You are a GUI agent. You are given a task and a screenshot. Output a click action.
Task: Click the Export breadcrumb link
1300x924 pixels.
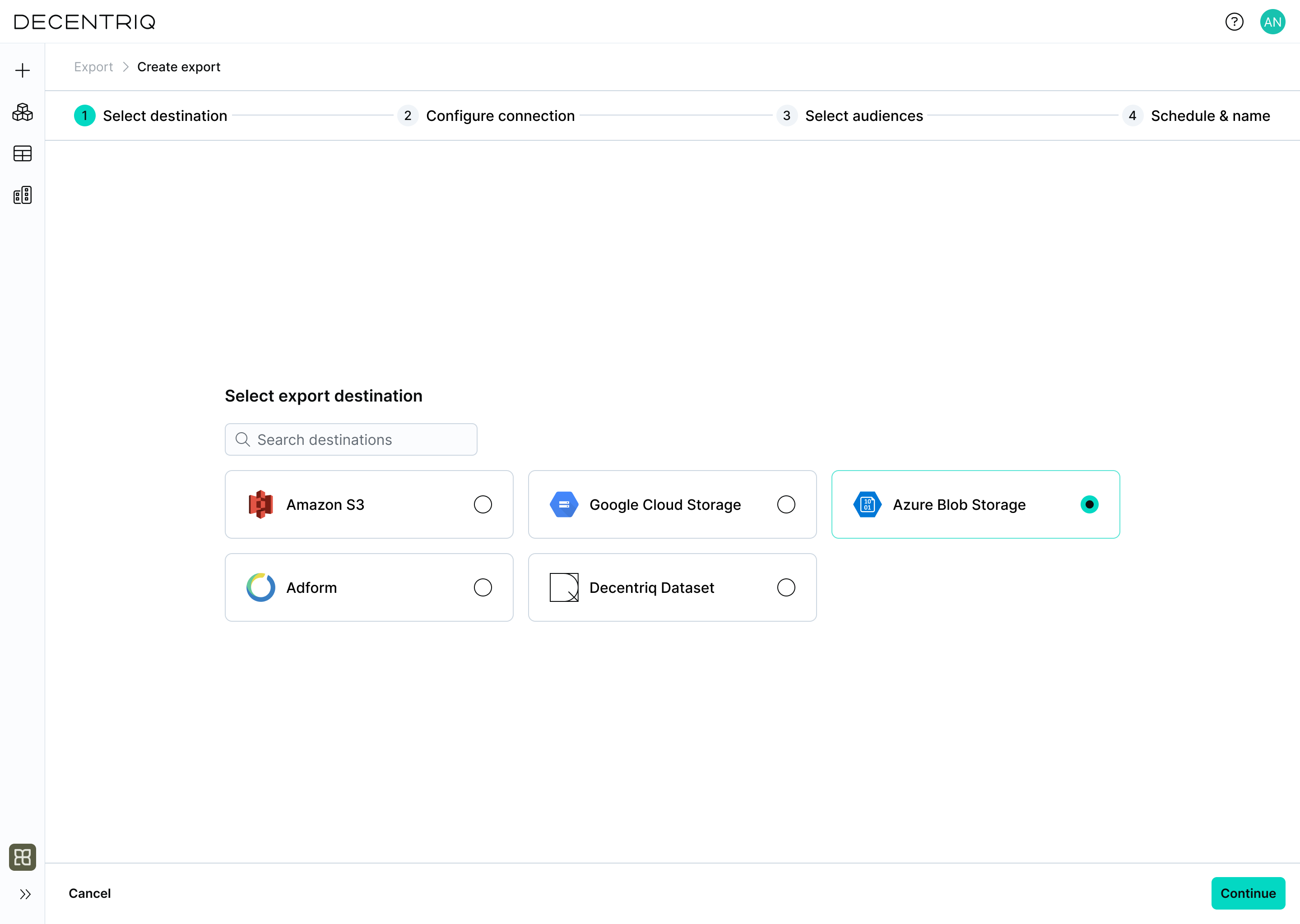(x=93, y=67)
